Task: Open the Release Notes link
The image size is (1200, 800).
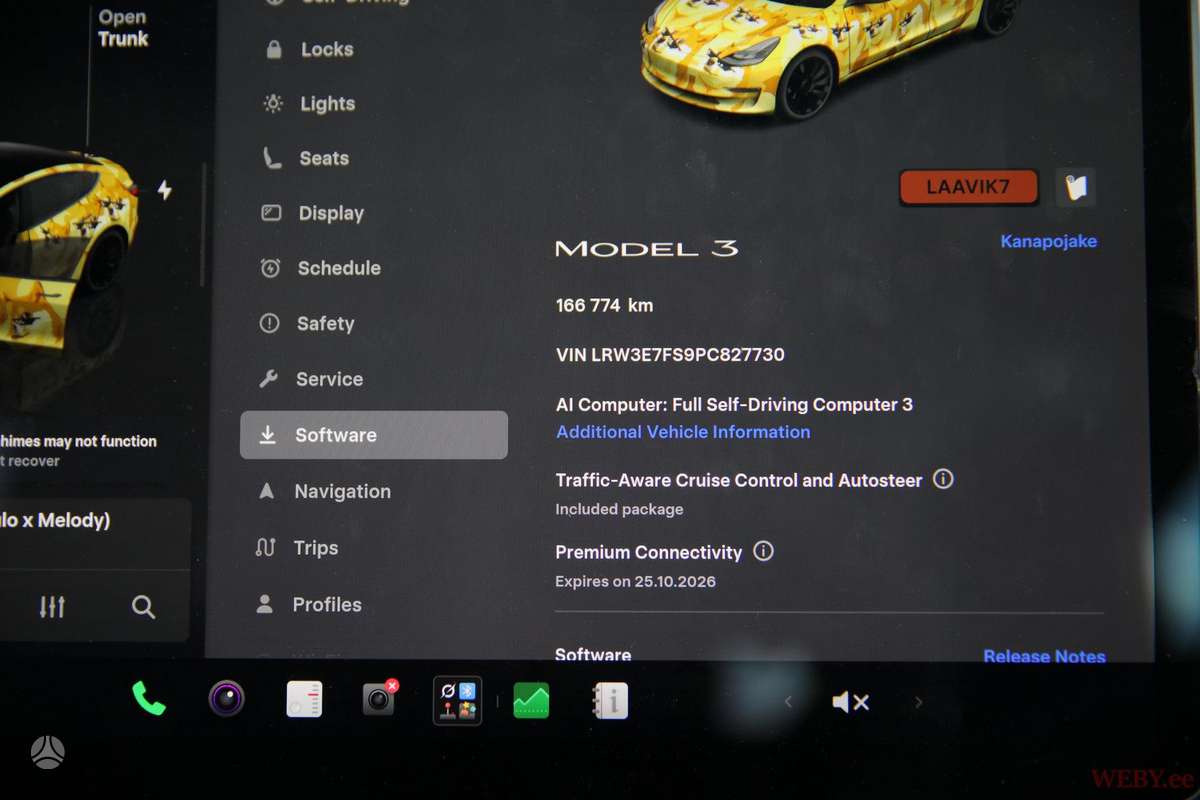Action: point(1044,656)
